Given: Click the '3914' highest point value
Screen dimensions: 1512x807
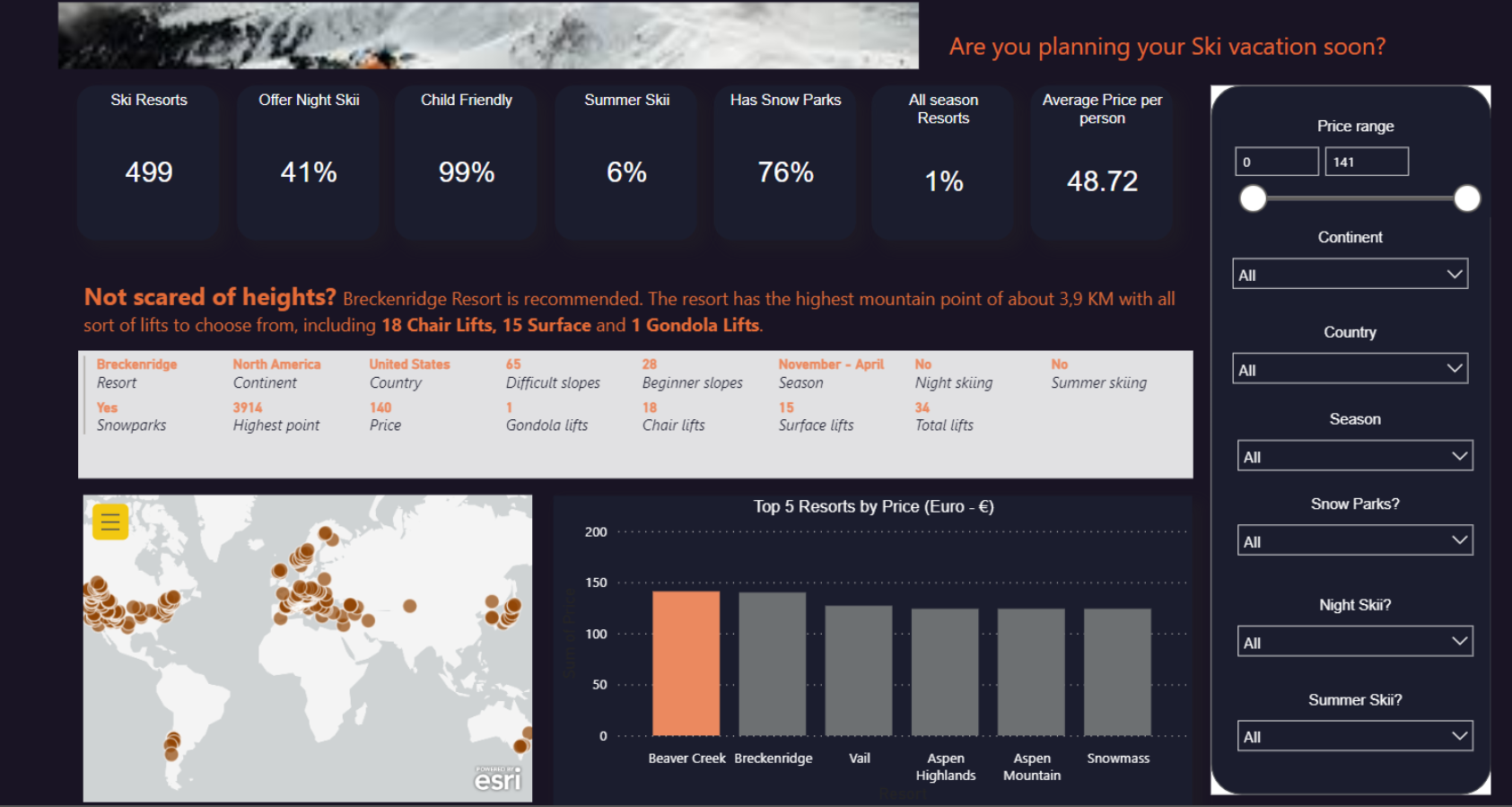Looking at the screenshot, I should tap(248, 408).
